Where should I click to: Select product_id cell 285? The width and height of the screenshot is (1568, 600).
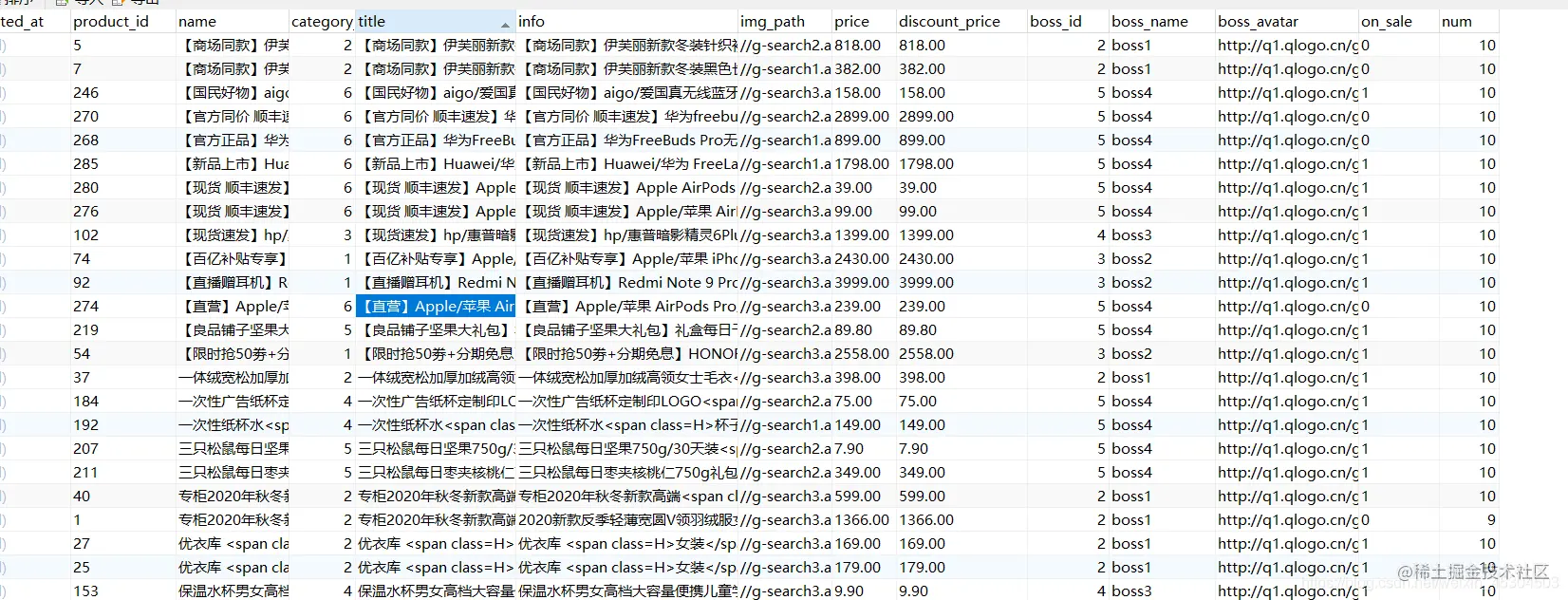point(122,163)
